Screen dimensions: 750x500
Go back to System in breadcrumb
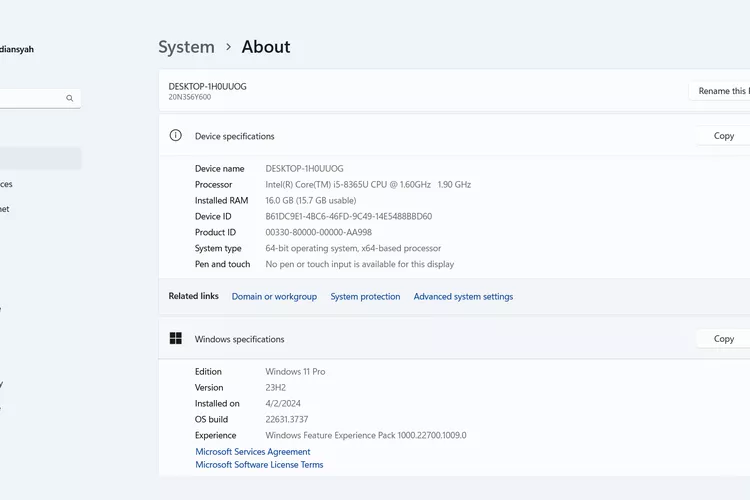click(187, 47)
